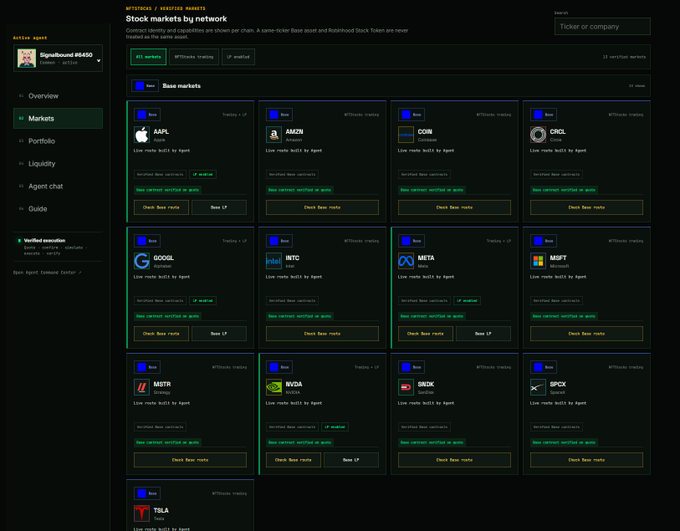Click the Verified execution status label
Screen dimensions: 680x531
coord(44,240)
